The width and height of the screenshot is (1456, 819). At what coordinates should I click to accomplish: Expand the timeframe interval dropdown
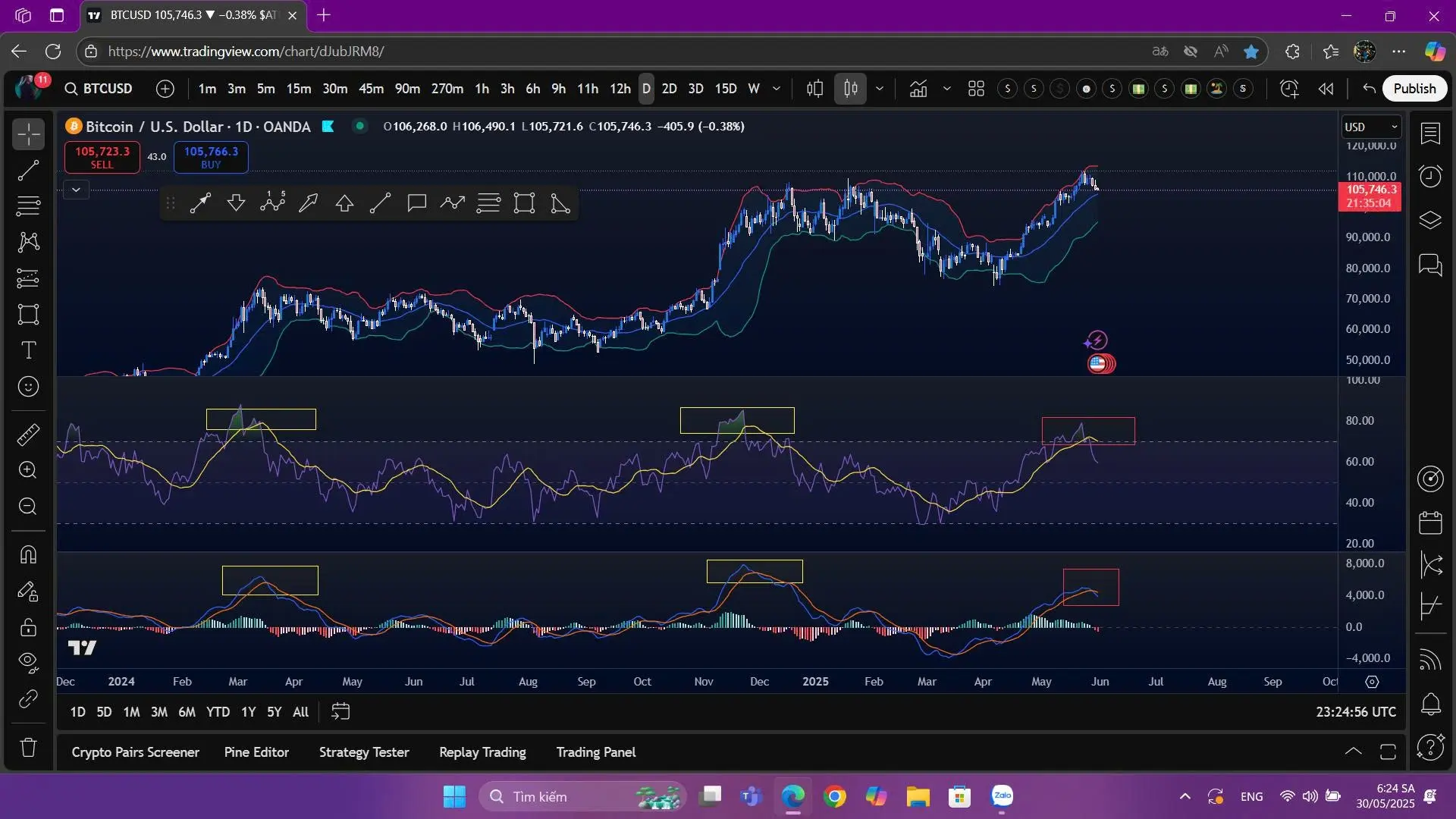[777, 89]
